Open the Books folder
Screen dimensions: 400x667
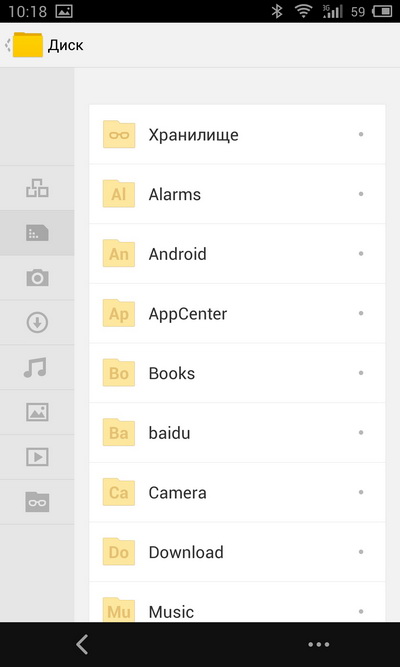pos(237,373)
